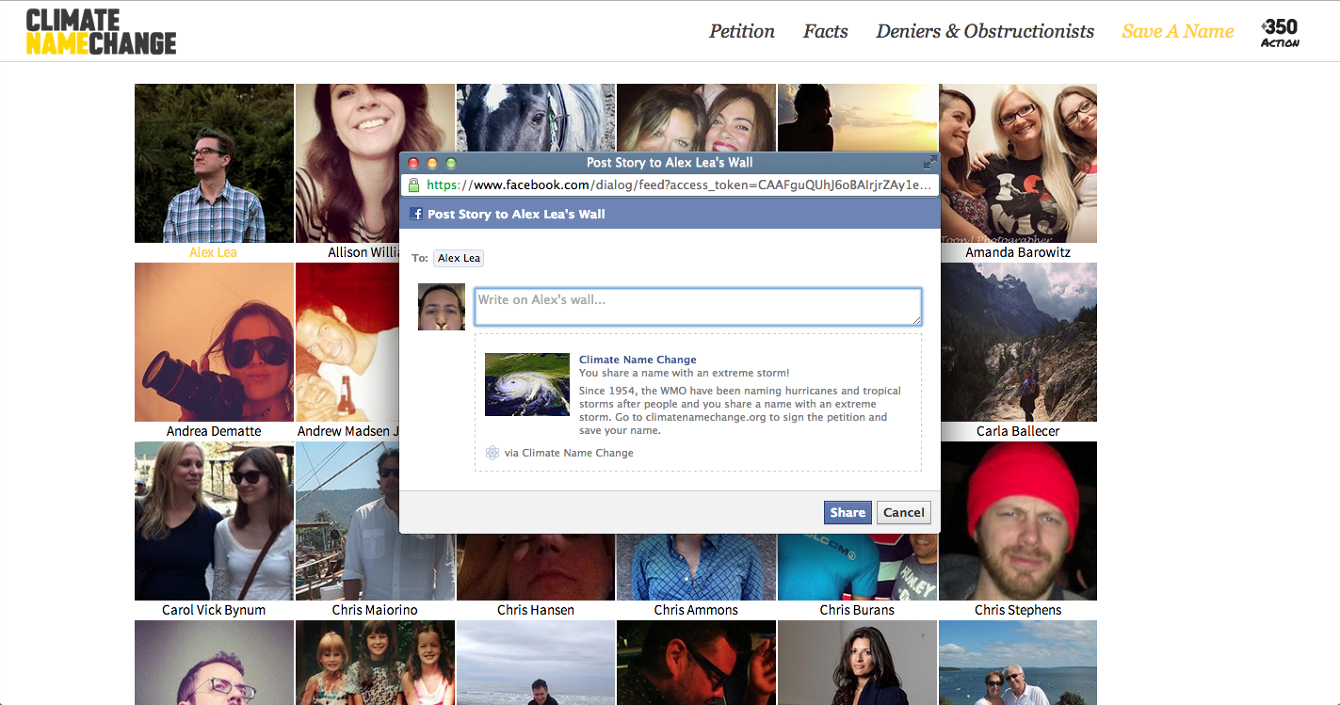Click the Chris Burans name label

click(857, 610)
